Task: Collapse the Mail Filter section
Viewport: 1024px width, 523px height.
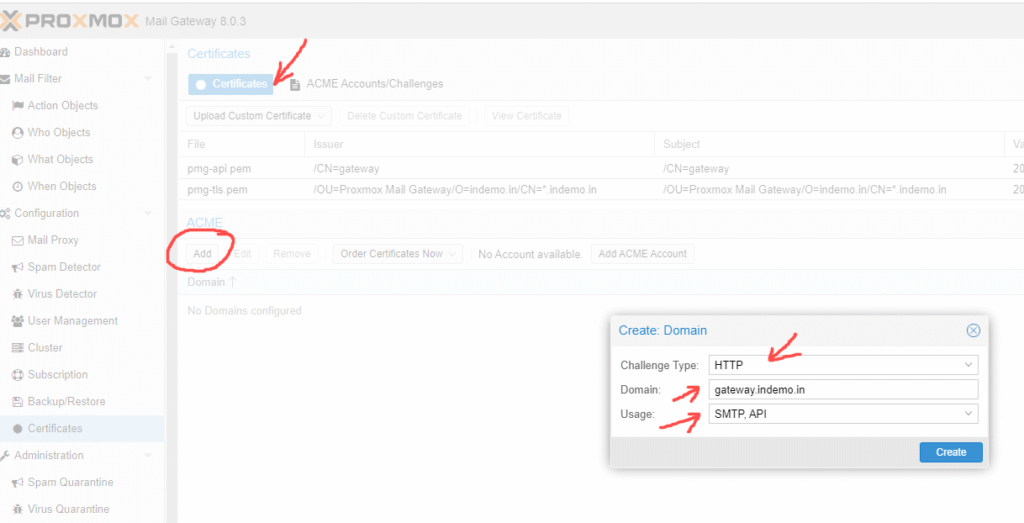Action: coord(148,79)
